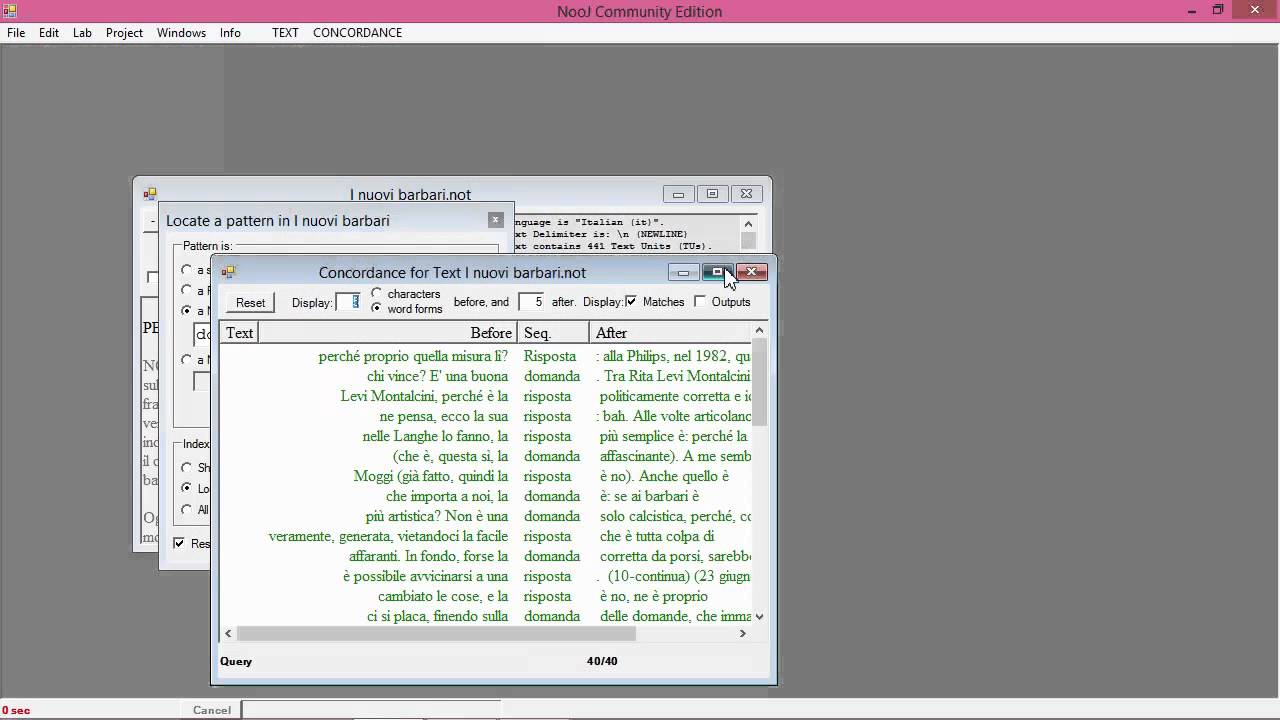Viewport: 1280px width, 720px height.
Task: Select the 'a f' pattern radio in Locate dialog
Action: pos(186,291)
